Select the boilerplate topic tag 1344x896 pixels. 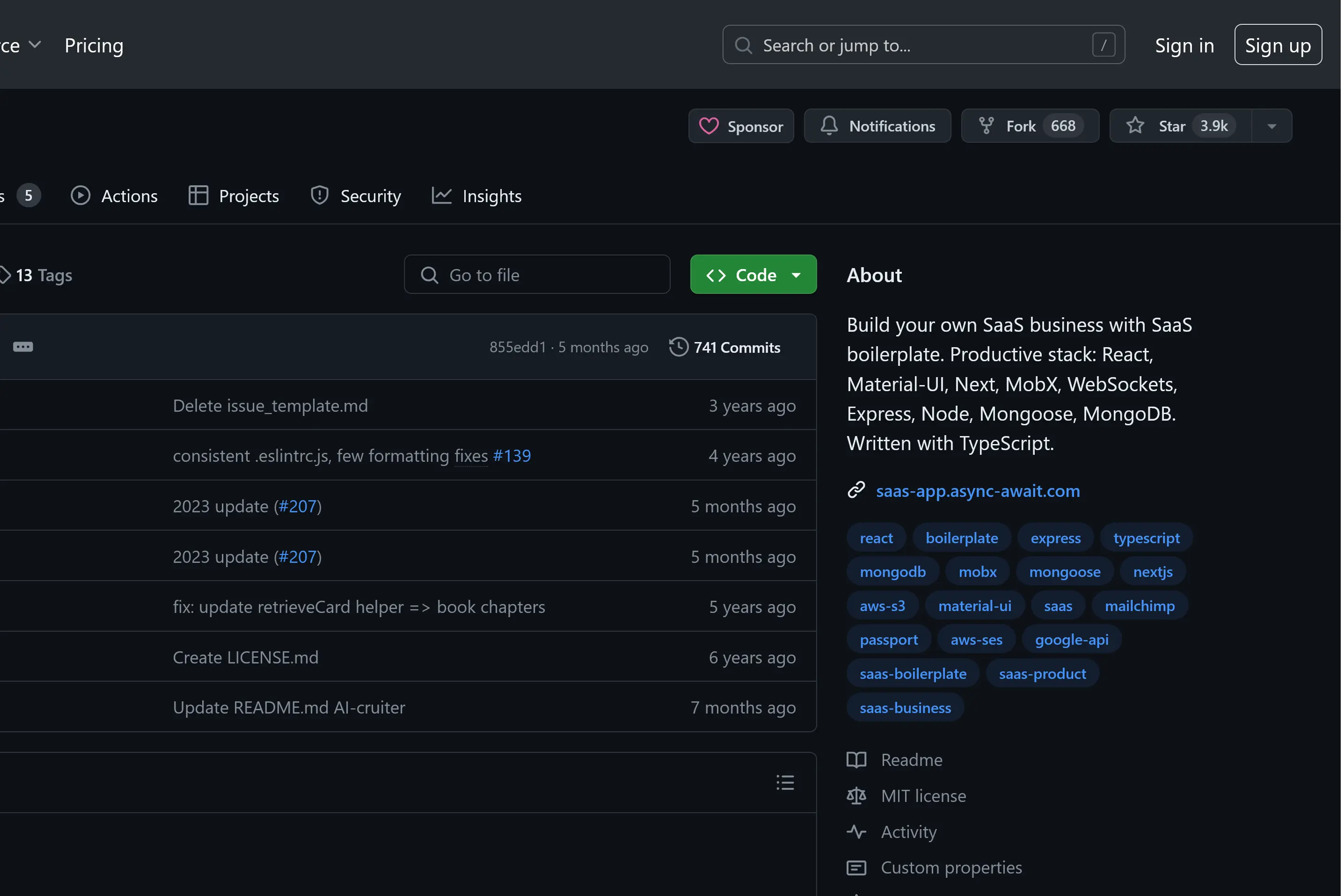(x=961, y=538)
